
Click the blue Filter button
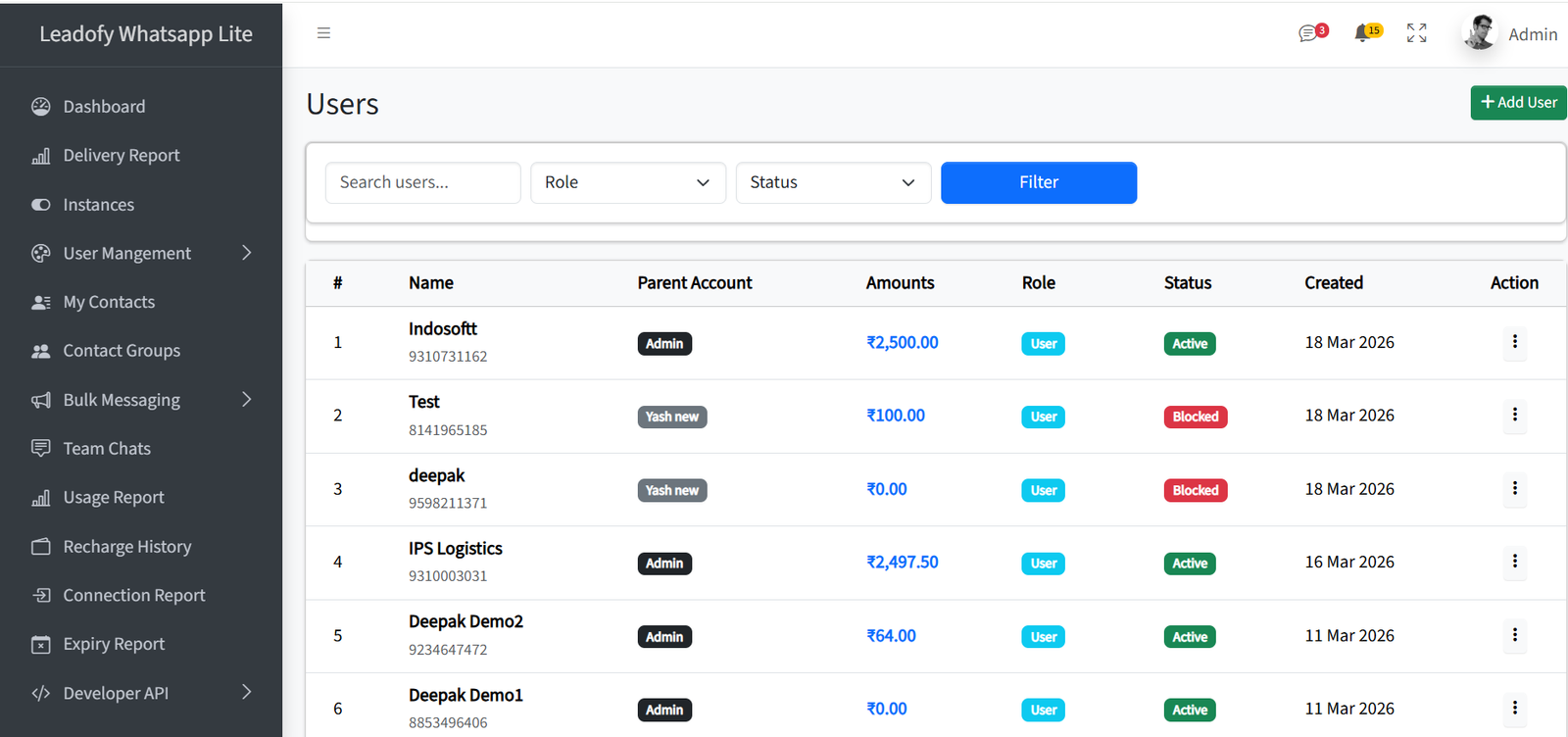[x=1039, y=182]
